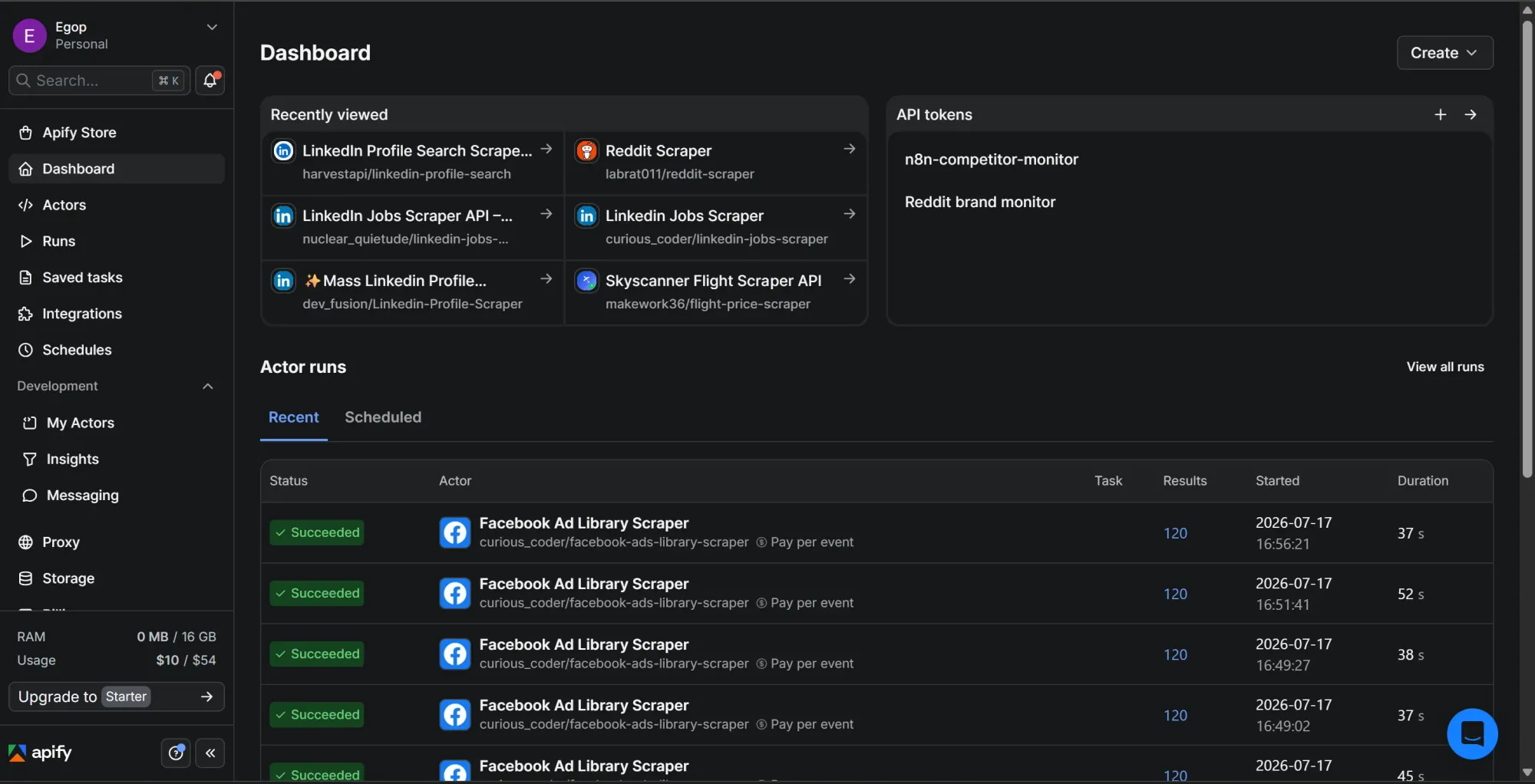Image resolution: width=1535 pixels, height=784 pixels.
Task: Click the Apify Store bag icon
Action: coord(25,133)
